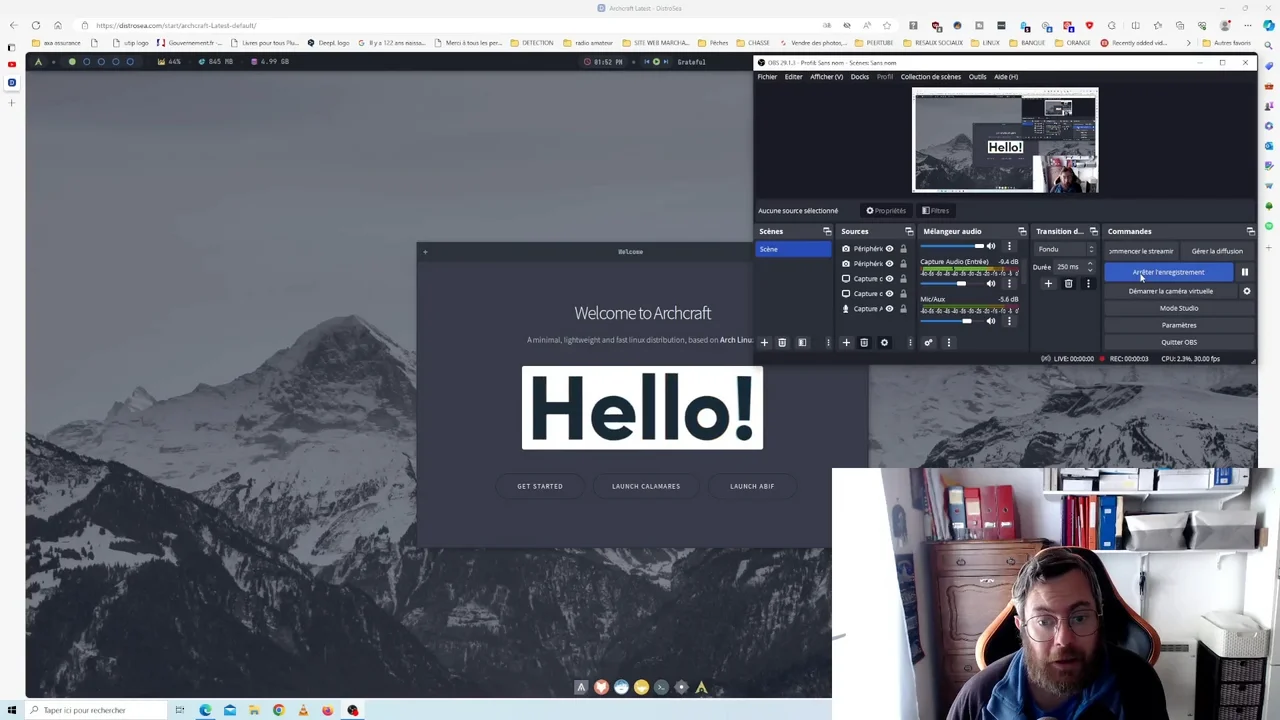The height and width of the screenshot is (720, 1280).
Task: Open Paramètres in OBS commands
Action: click(1179, 325)
